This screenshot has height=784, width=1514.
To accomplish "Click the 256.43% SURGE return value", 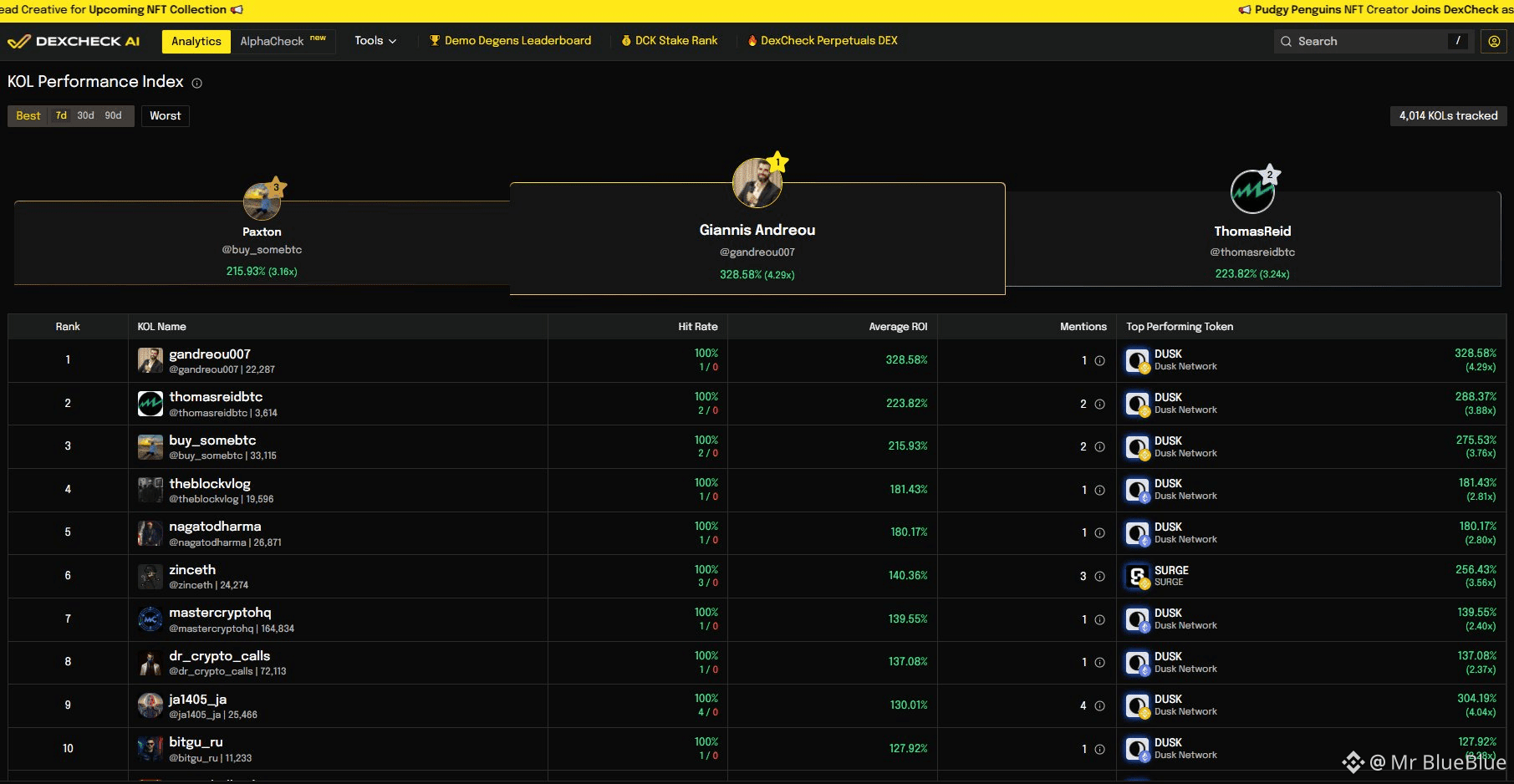I will pos(1476,570).
